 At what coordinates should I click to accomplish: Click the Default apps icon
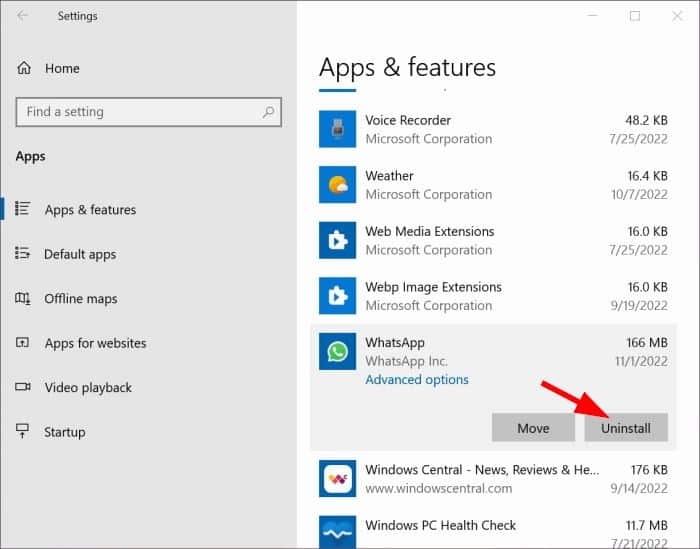[x=22, y=253]
